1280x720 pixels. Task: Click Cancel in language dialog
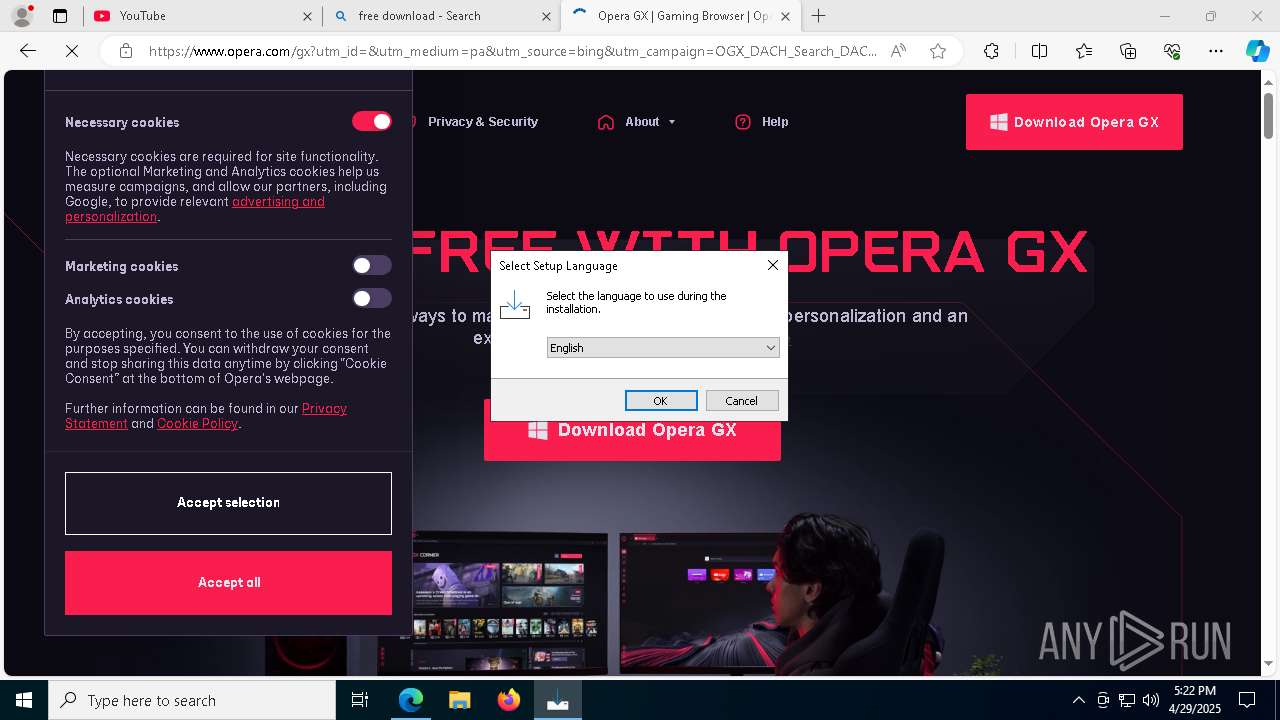point(742,400)
